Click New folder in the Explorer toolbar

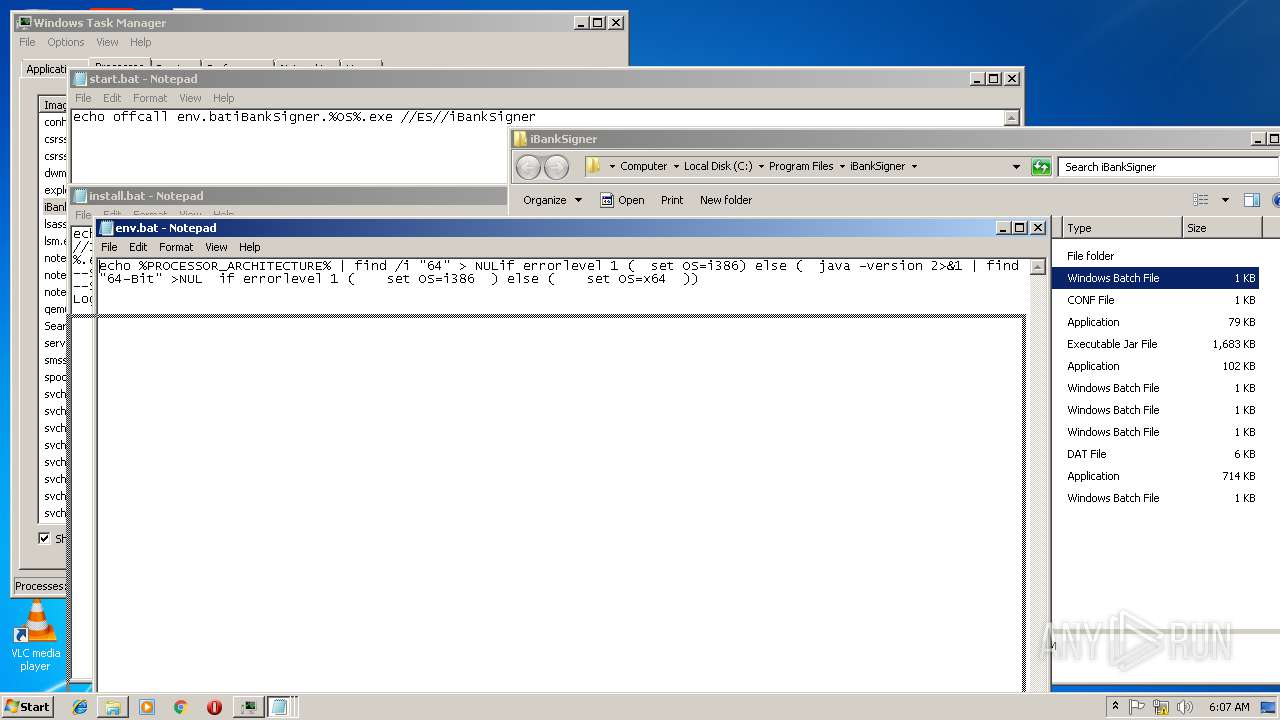coord(726,200)
